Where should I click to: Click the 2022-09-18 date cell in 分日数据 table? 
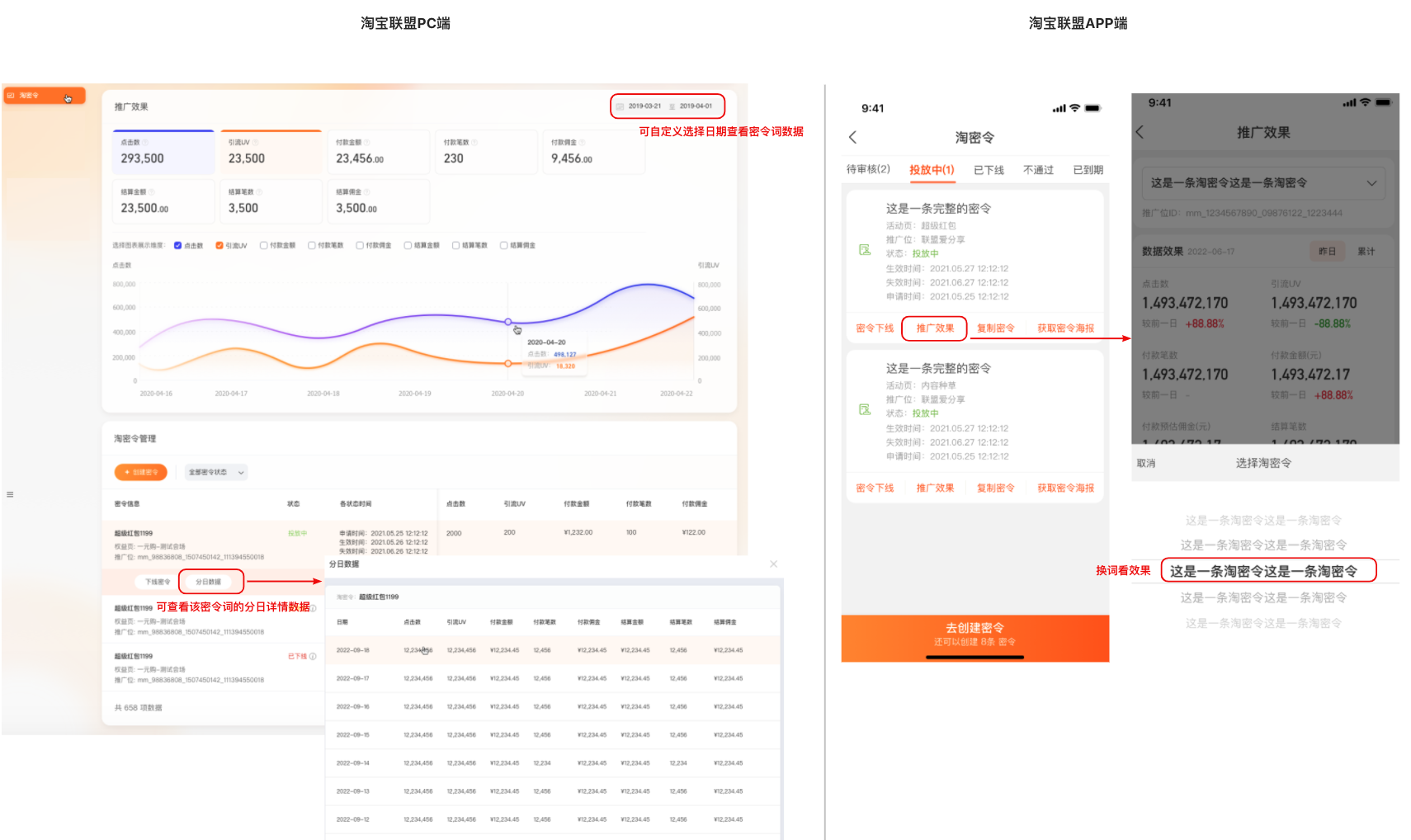pyautogui.click(x=353, y=650)
